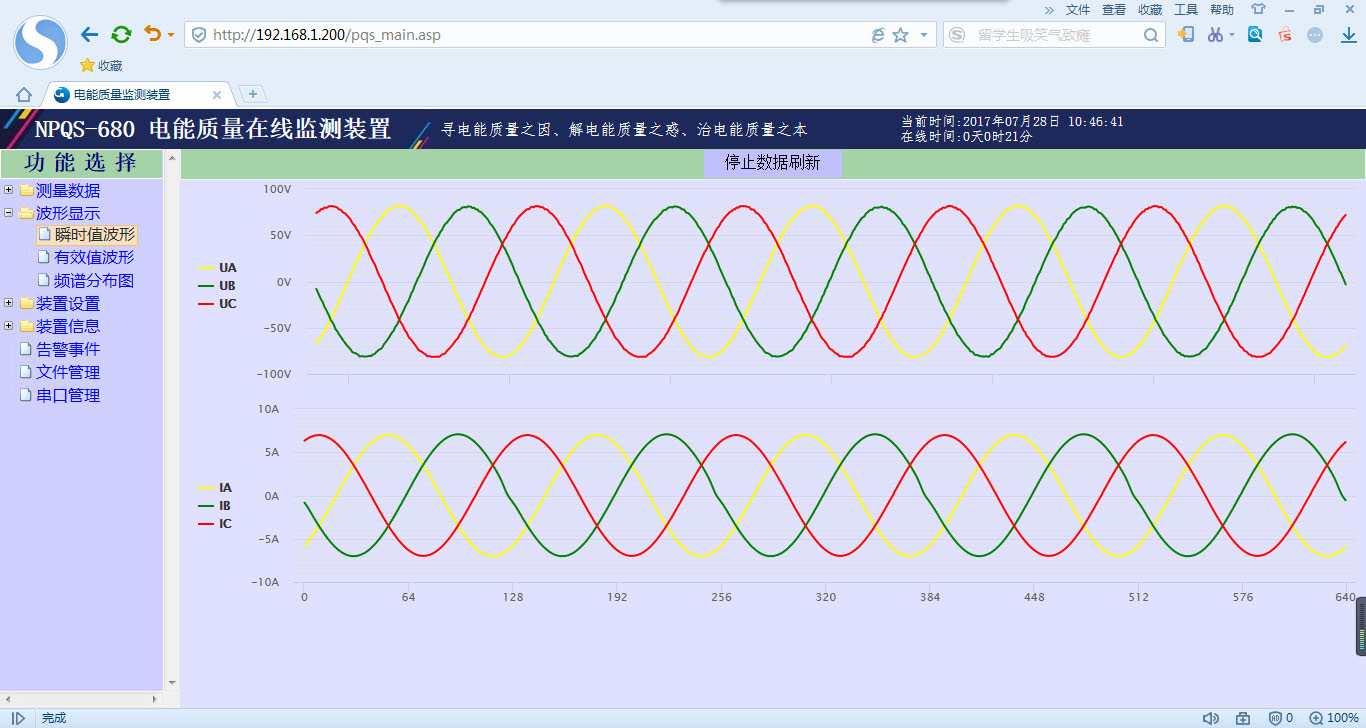Toggle the IC current legend series
This screenshot has width=1366, height=728.
coord(216,524)
